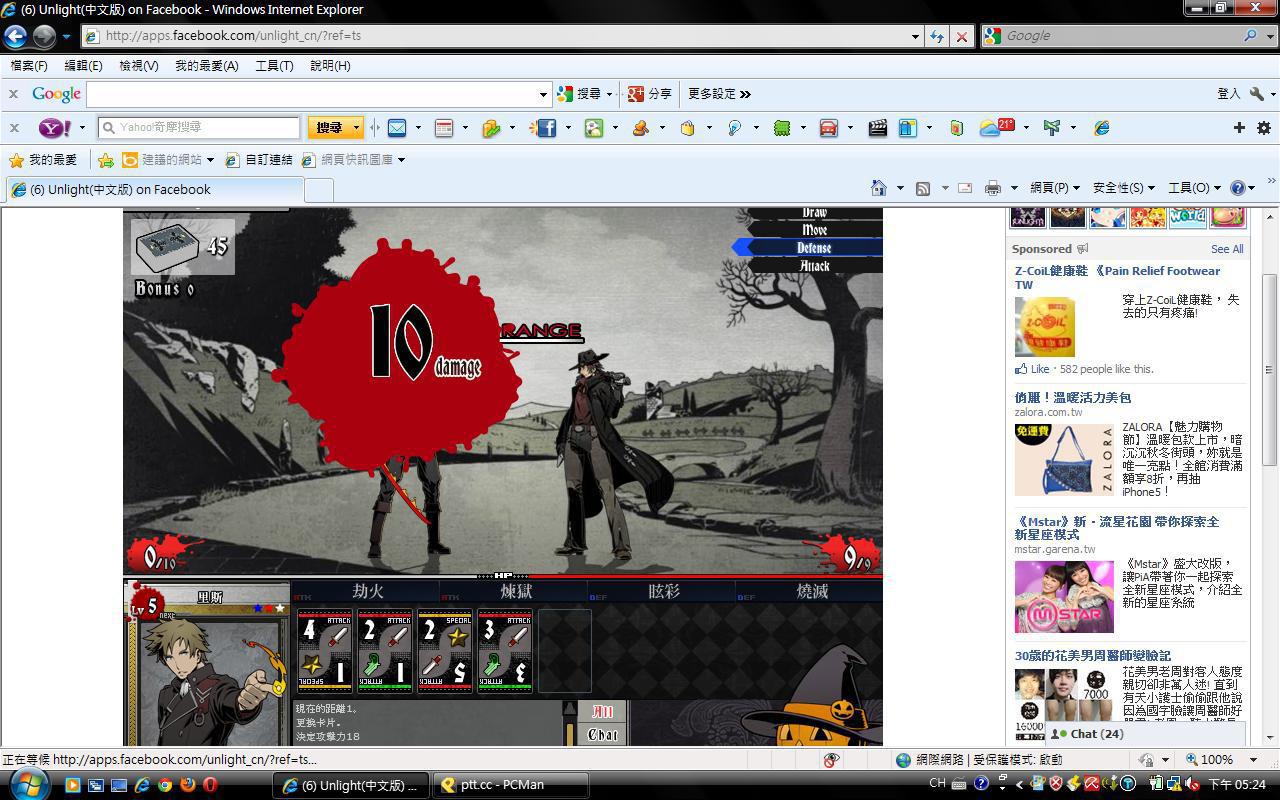Expand the address bar URL dropdown
This screenshot has height=800, width=1280.
pos(915,36)
